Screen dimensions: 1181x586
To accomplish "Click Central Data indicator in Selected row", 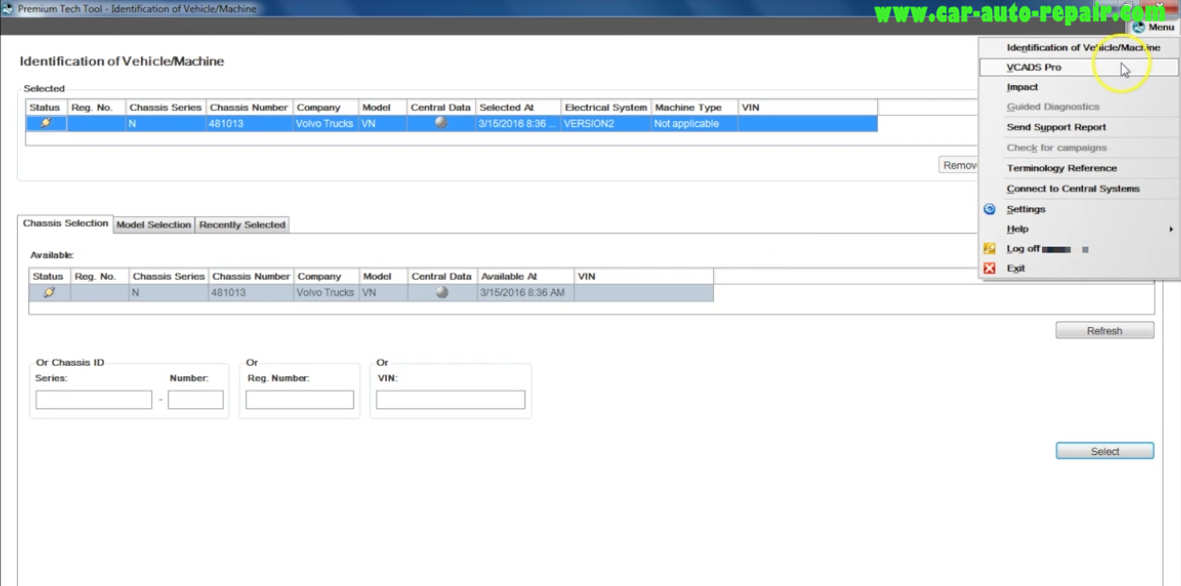I will [441, 123].
